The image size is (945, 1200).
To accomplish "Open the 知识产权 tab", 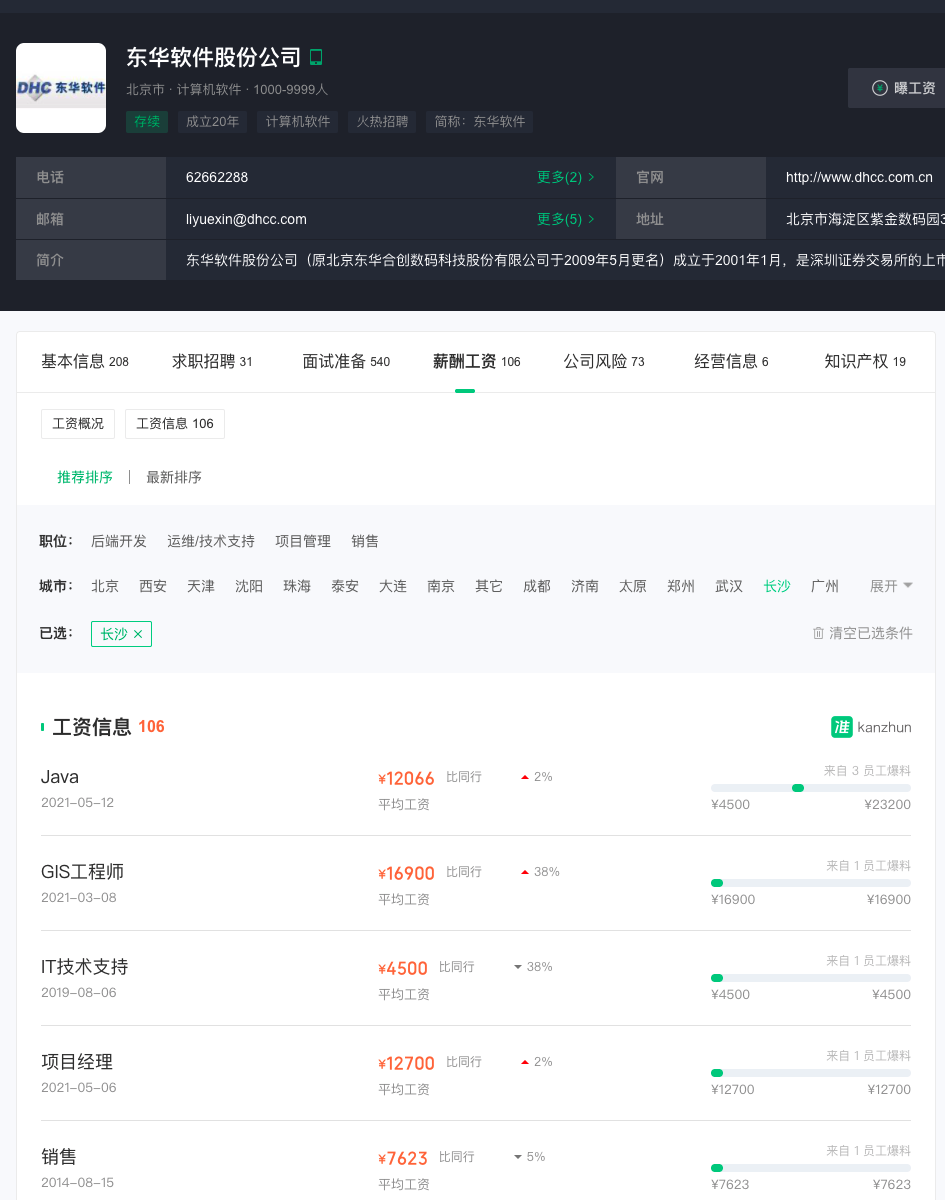I will (865, 362).
